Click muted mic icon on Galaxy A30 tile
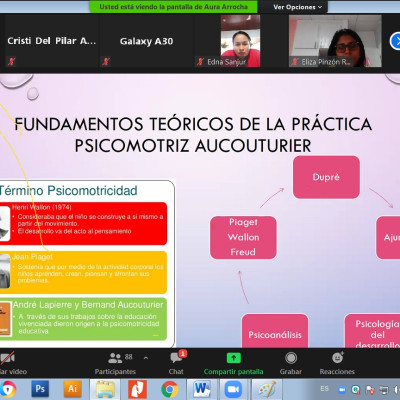The image size is (400, 400). pos(106,62)
